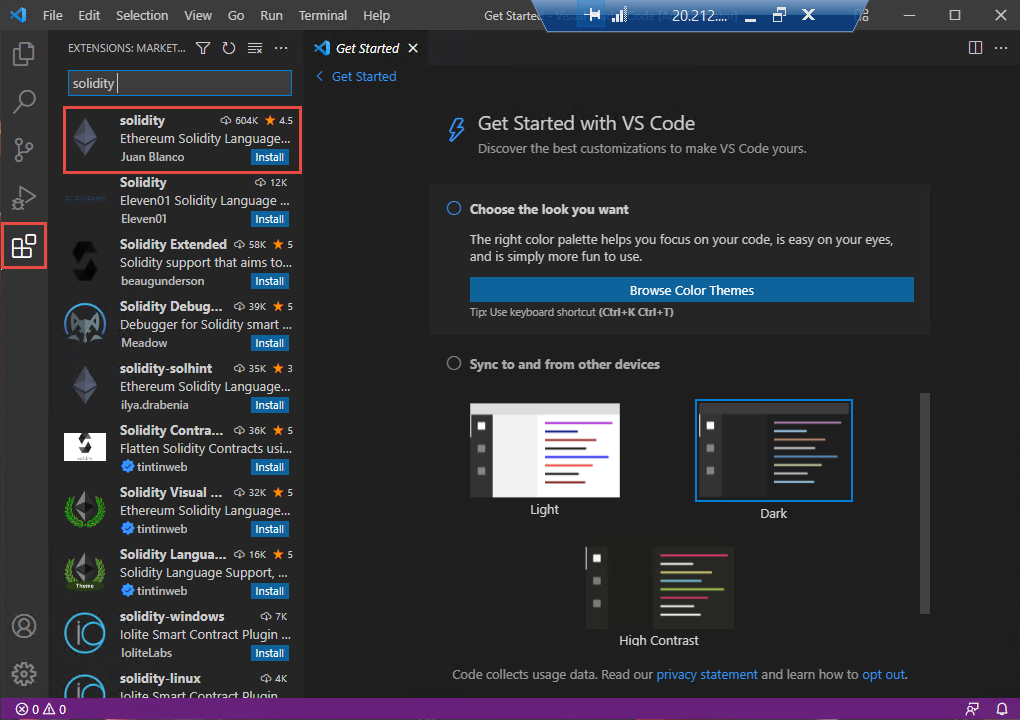Open Views and More Actions ellipsis in sidebar
This screenshot has height=720, width=1020.
(281, 48)
